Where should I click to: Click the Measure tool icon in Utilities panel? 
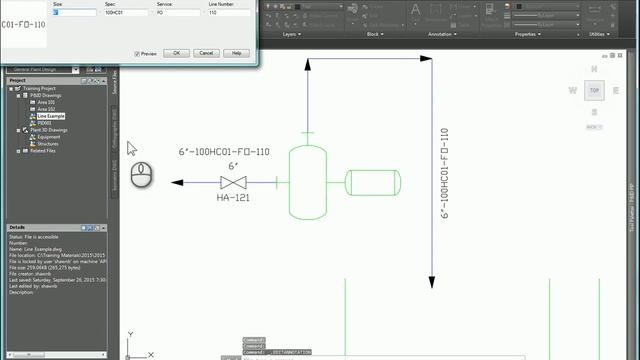(595, 9)
